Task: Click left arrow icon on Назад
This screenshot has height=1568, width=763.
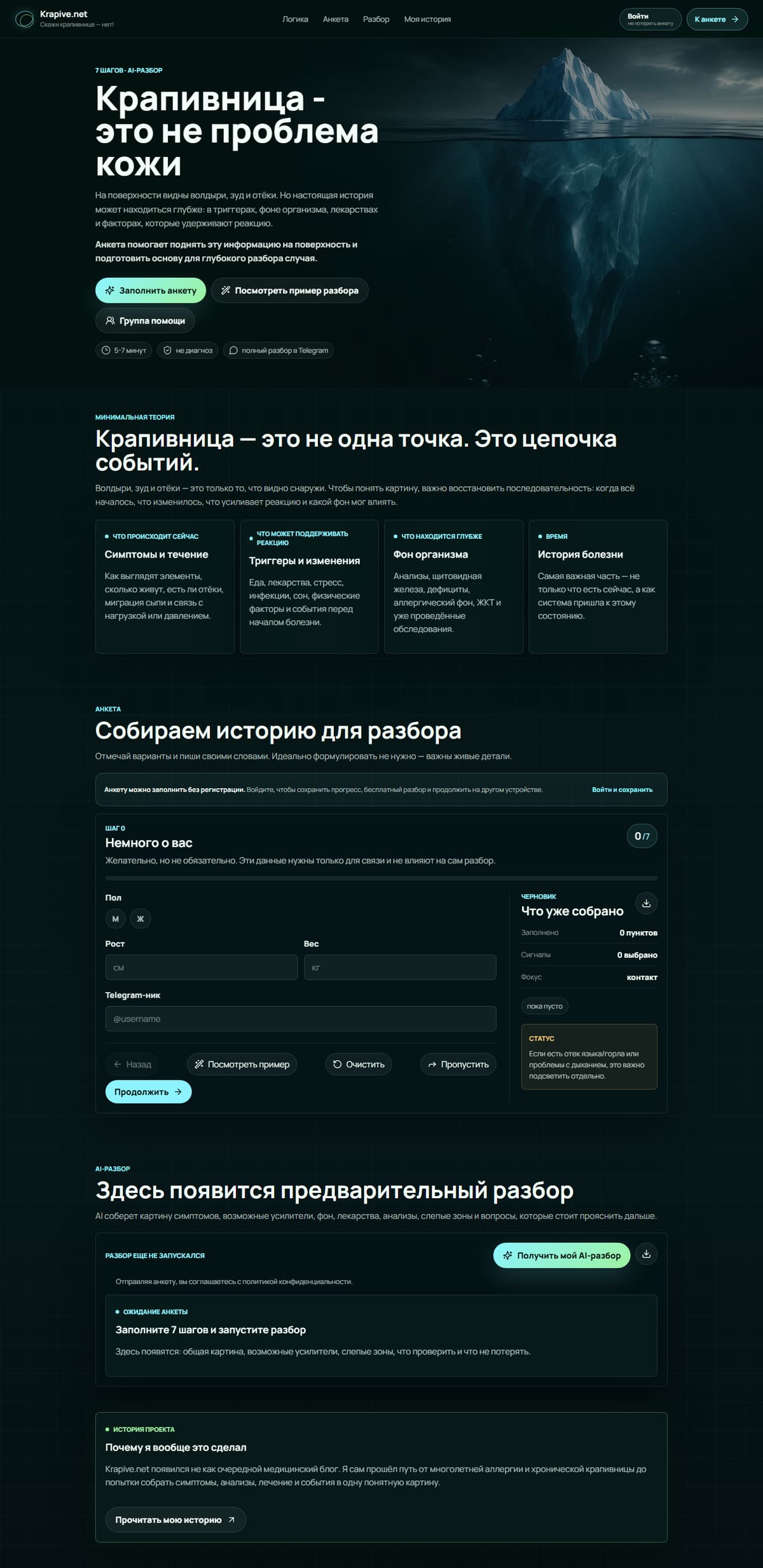Action: [x=117, y=1064]
